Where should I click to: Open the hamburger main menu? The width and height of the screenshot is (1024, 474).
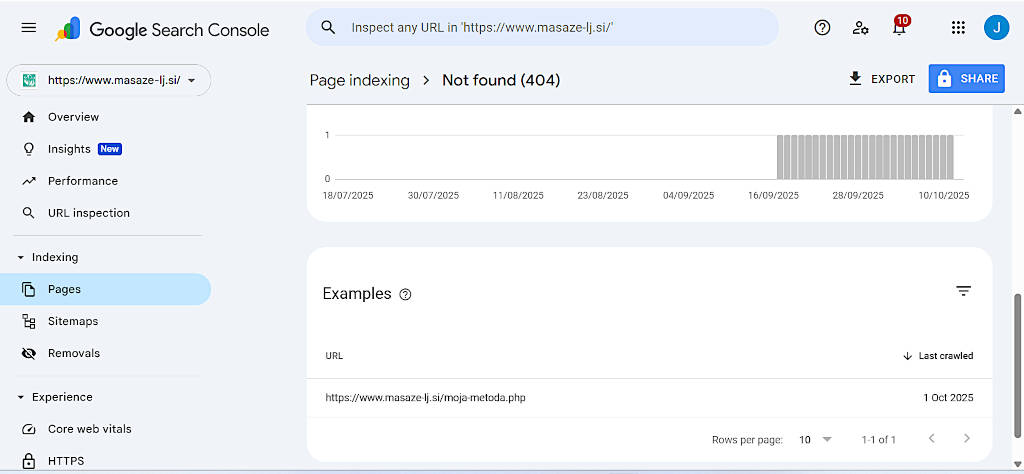point(29,28)
